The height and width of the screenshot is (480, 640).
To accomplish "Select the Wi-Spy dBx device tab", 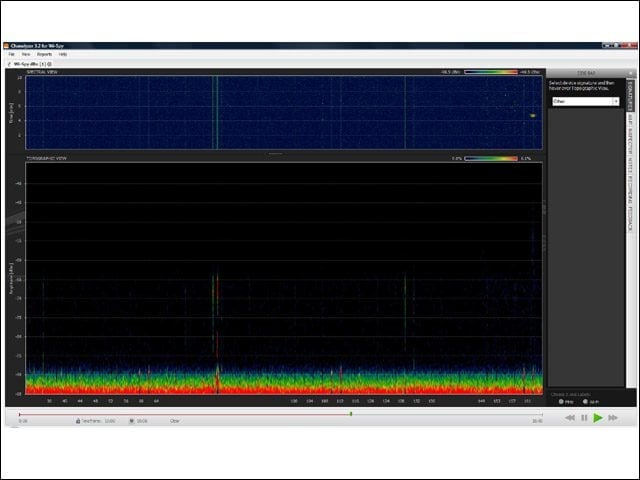I will [29, 64].
